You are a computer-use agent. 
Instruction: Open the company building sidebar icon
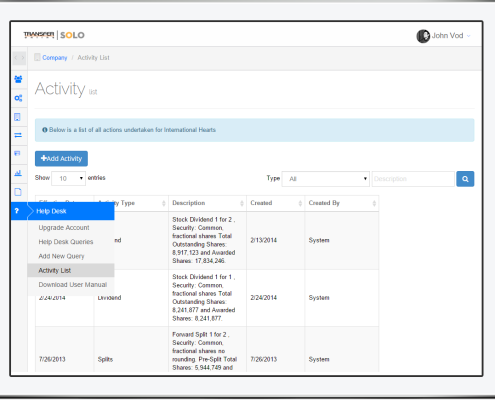(17, 117)
